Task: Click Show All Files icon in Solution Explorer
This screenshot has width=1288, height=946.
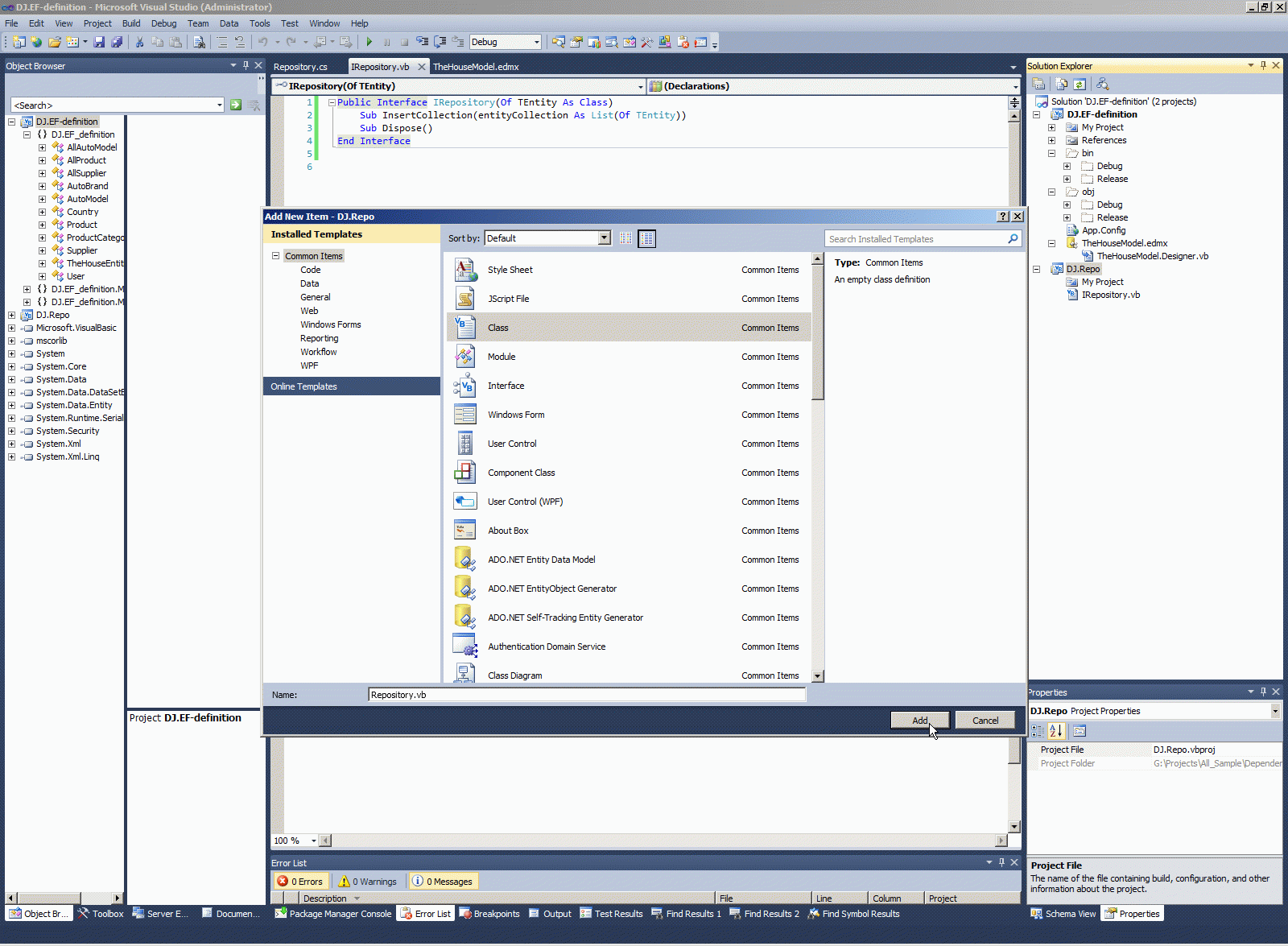Action: click(x=1062, y=84)
